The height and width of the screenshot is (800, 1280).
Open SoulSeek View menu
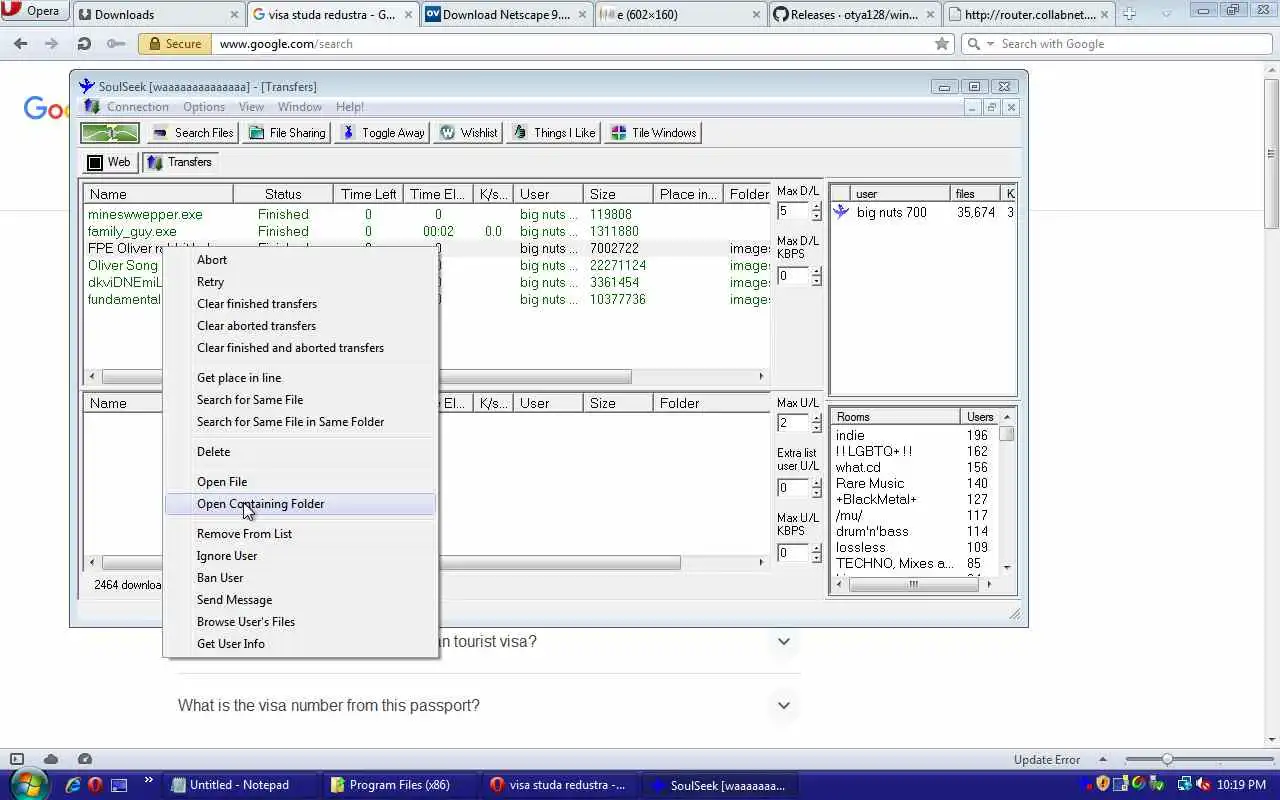pyautogui.click(x=251, y=107)
